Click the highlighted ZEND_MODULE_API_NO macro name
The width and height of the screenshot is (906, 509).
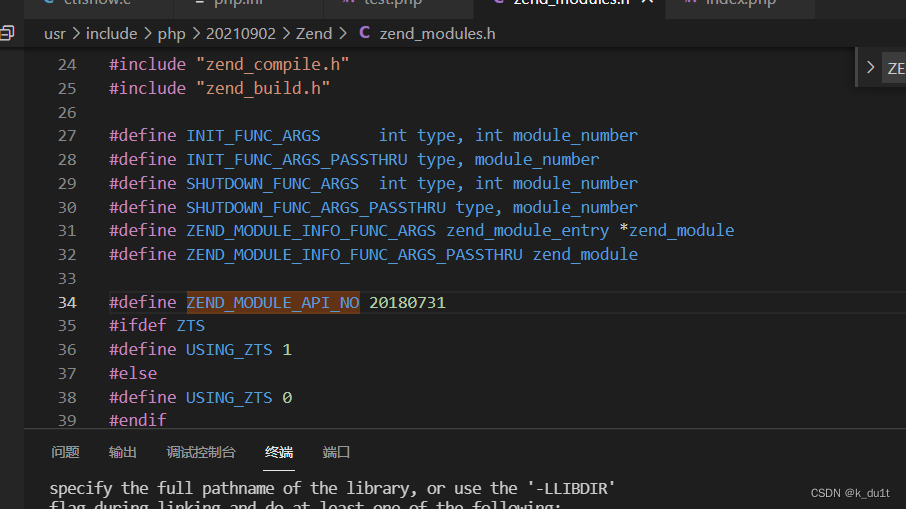tap(273, 303)
